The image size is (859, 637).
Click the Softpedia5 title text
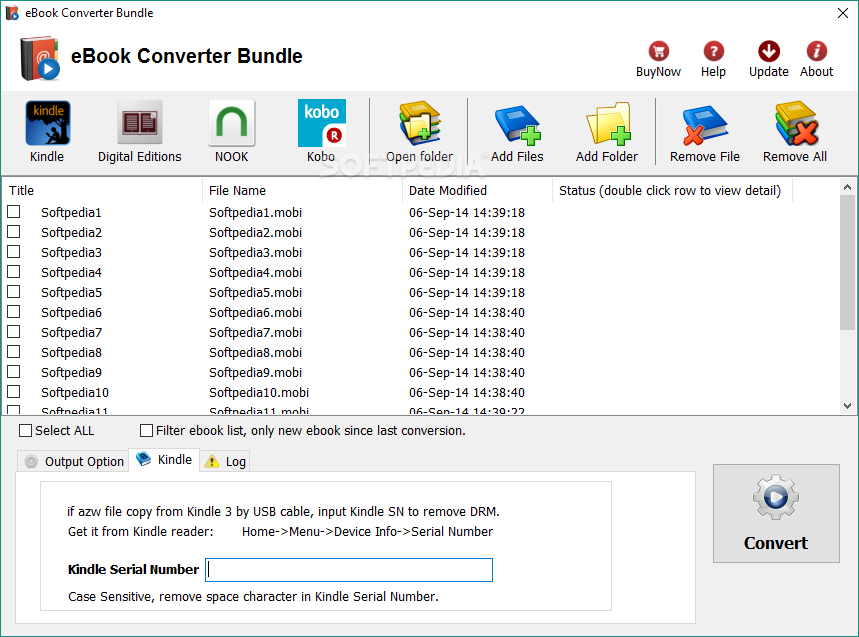coord(71,292)
